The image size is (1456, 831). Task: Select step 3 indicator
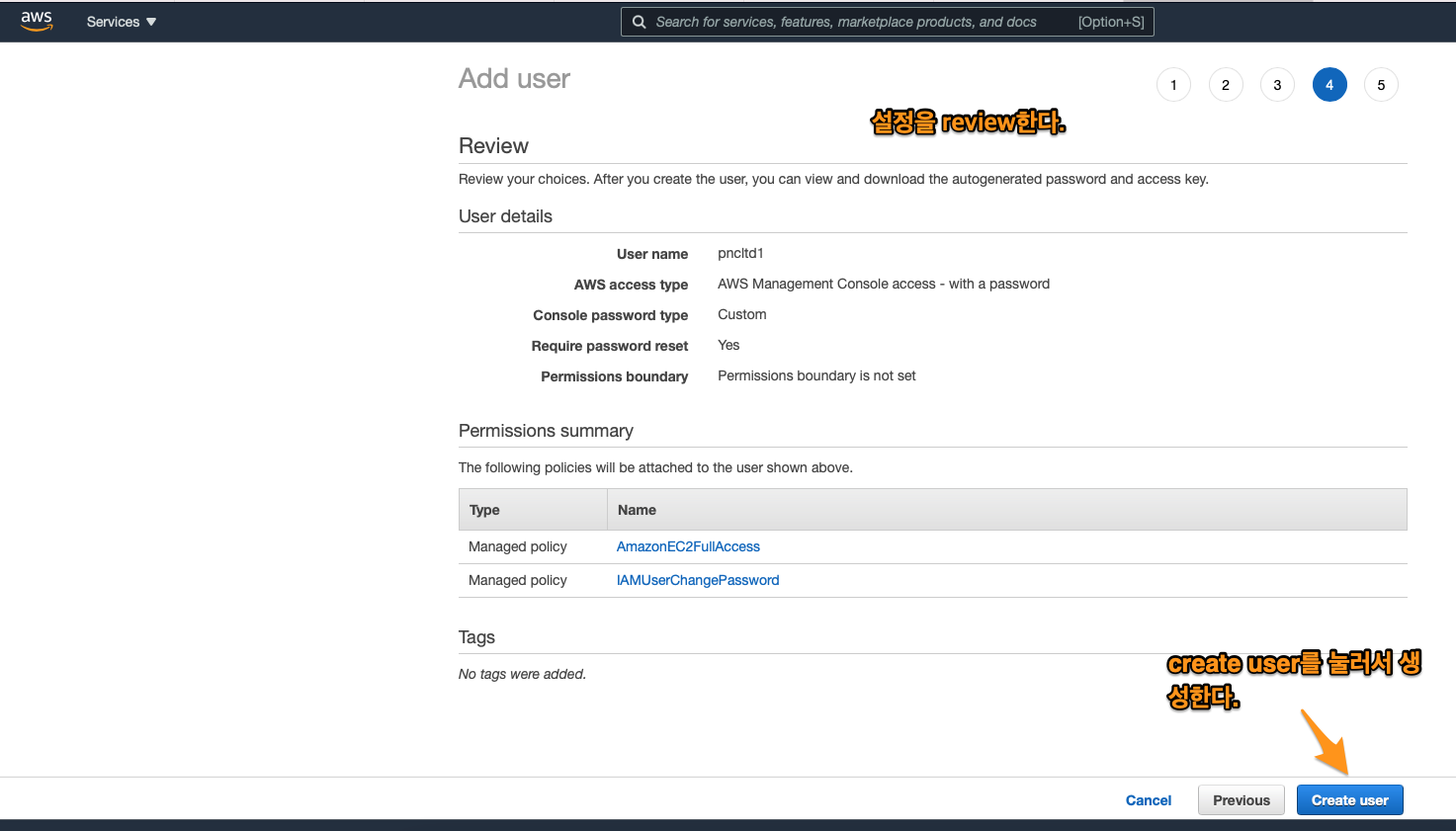click(1277, 85)
